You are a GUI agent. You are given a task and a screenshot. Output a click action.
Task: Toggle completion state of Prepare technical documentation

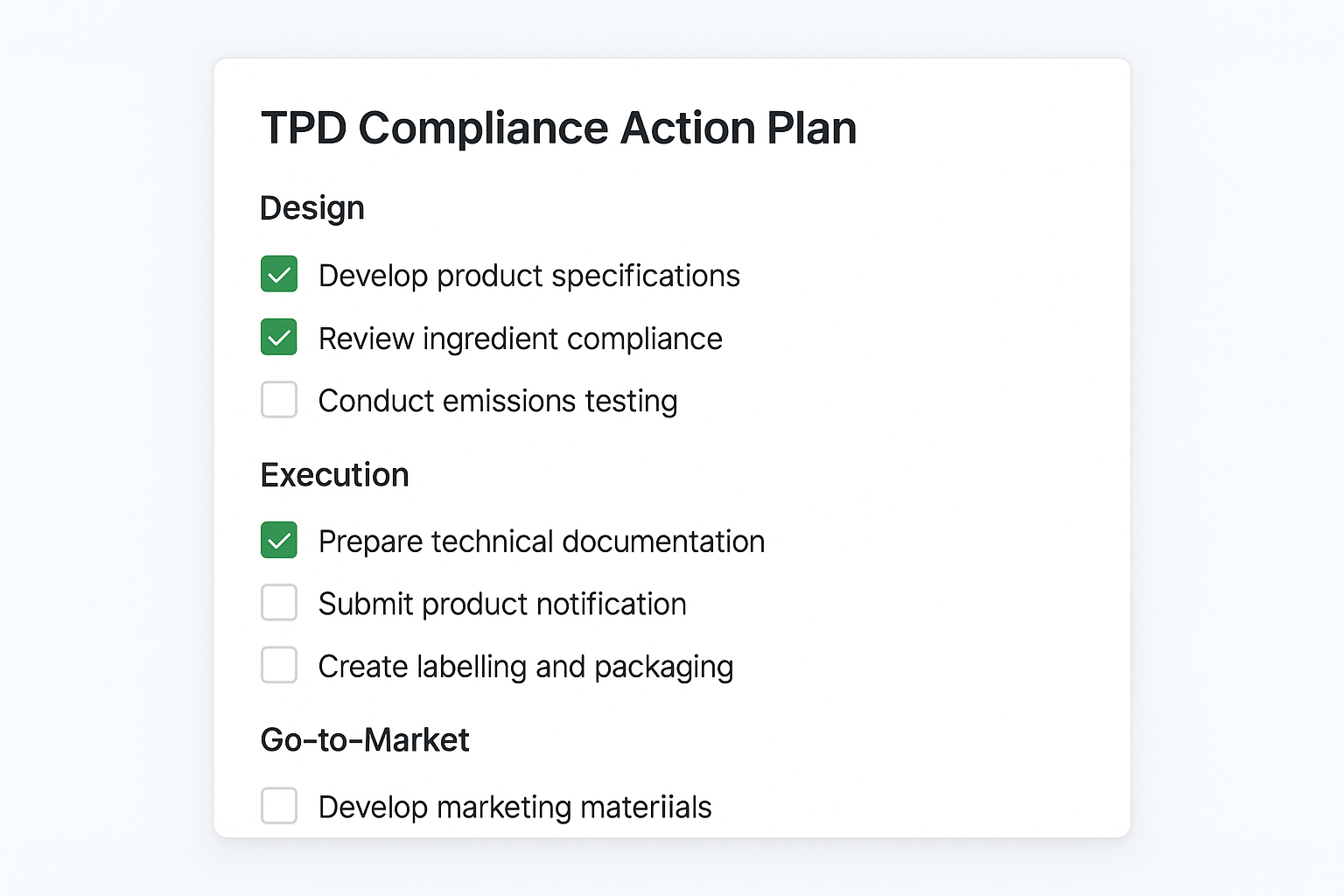[x=278, y=541]
